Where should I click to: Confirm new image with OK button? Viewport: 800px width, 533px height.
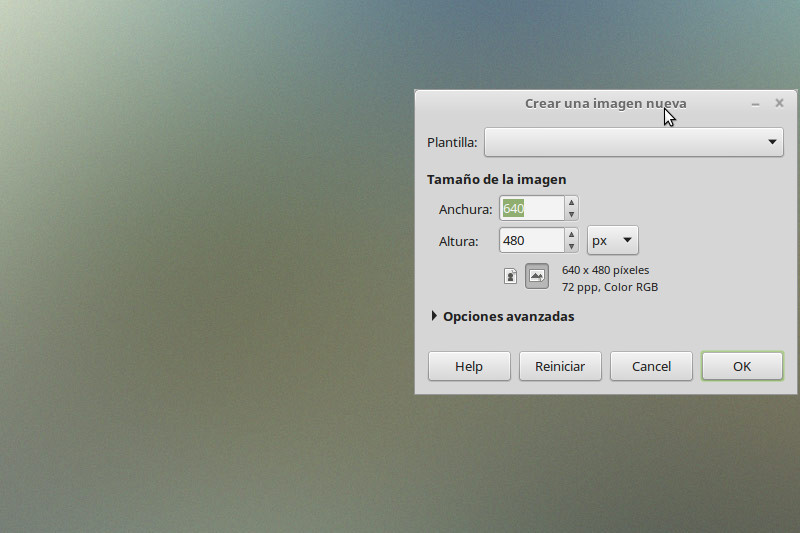click(x=742, y=366)
